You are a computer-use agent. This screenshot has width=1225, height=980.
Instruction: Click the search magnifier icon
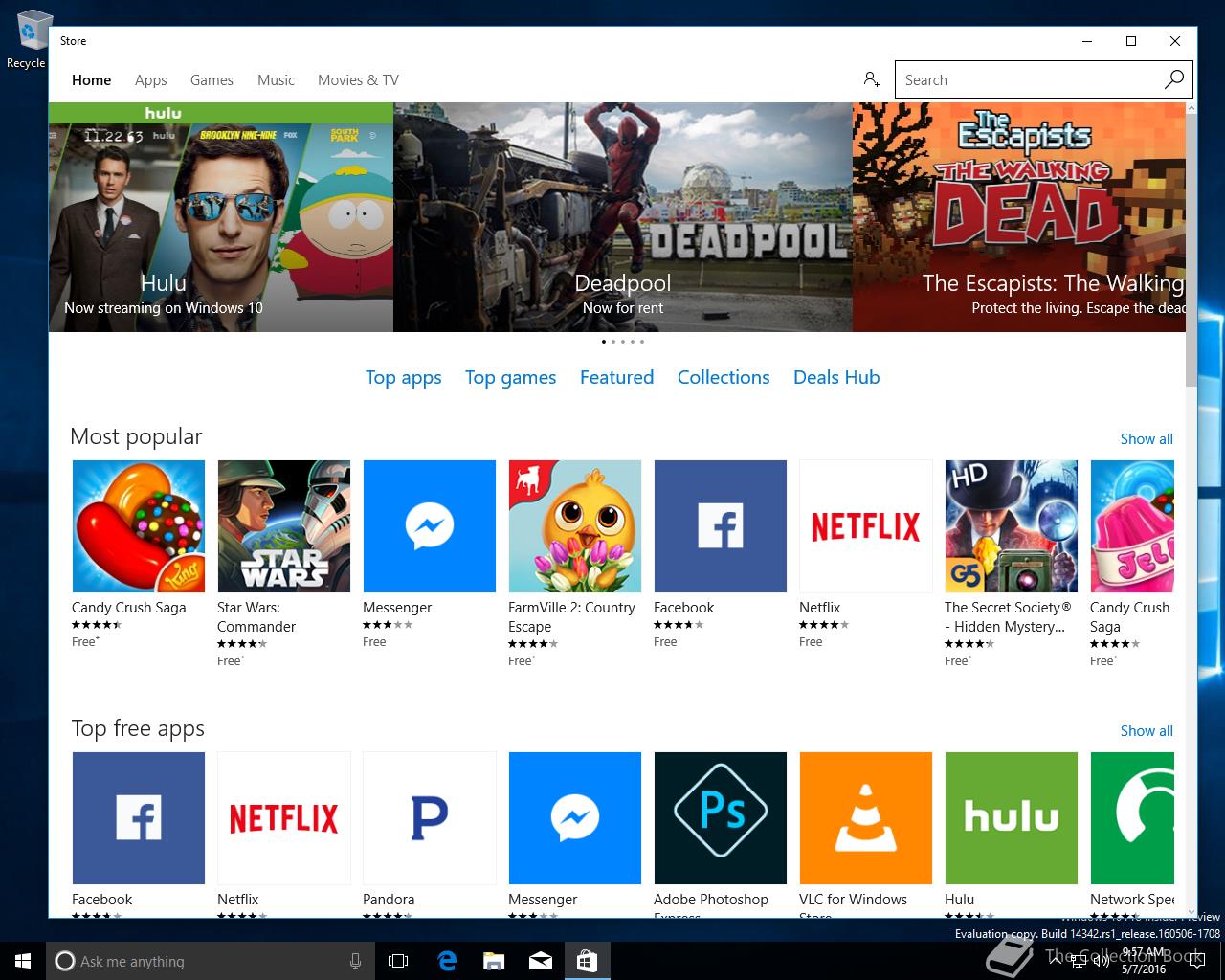coord(1174,79)
